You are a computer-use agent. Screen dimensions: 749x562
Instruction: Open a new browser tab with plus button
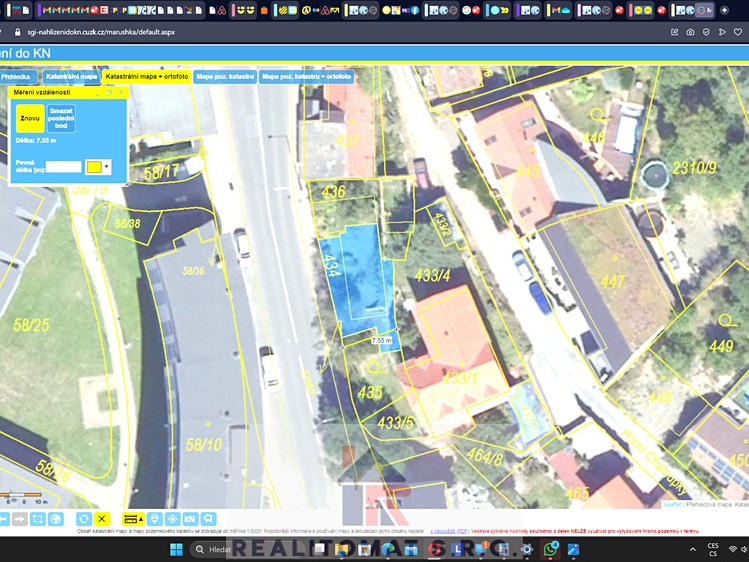coord(724,10)
